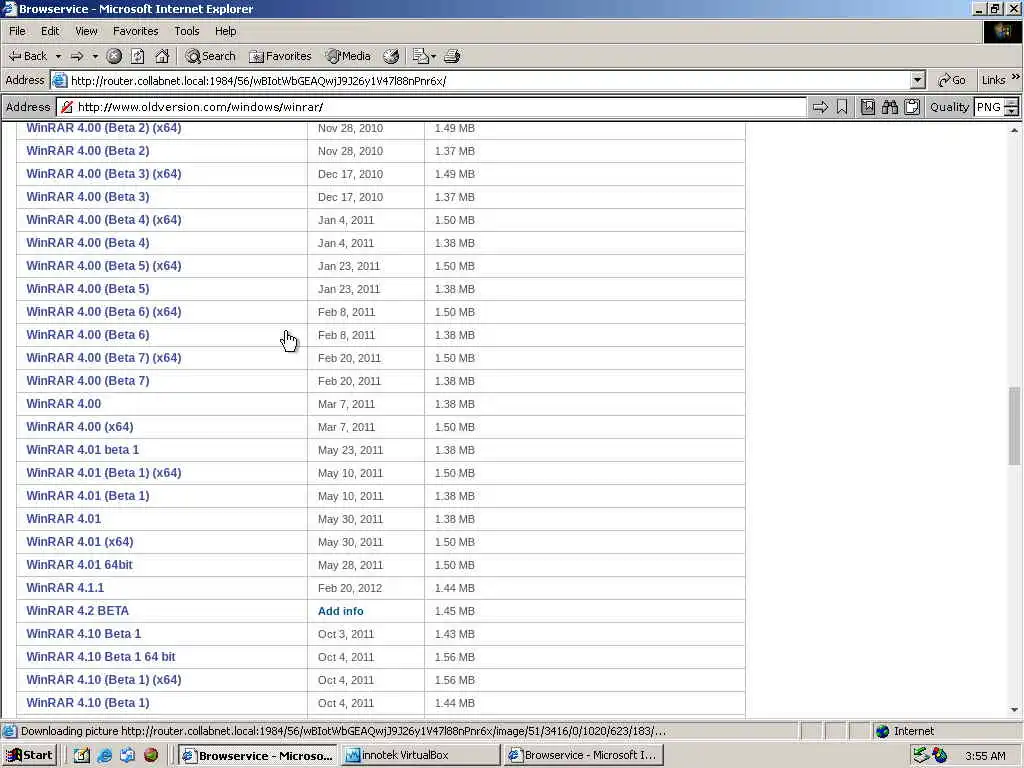Open WinRAR 4.1.1 link
1024x768 pixels.
[65, 588]
